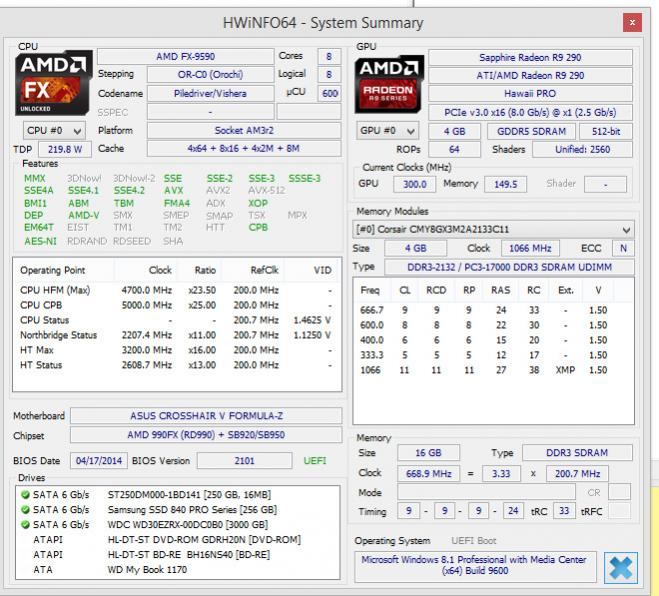Click the OR-C0 (Orochi) stepping field
Viewport: 659px width, 596px height.
coord(210,74)
